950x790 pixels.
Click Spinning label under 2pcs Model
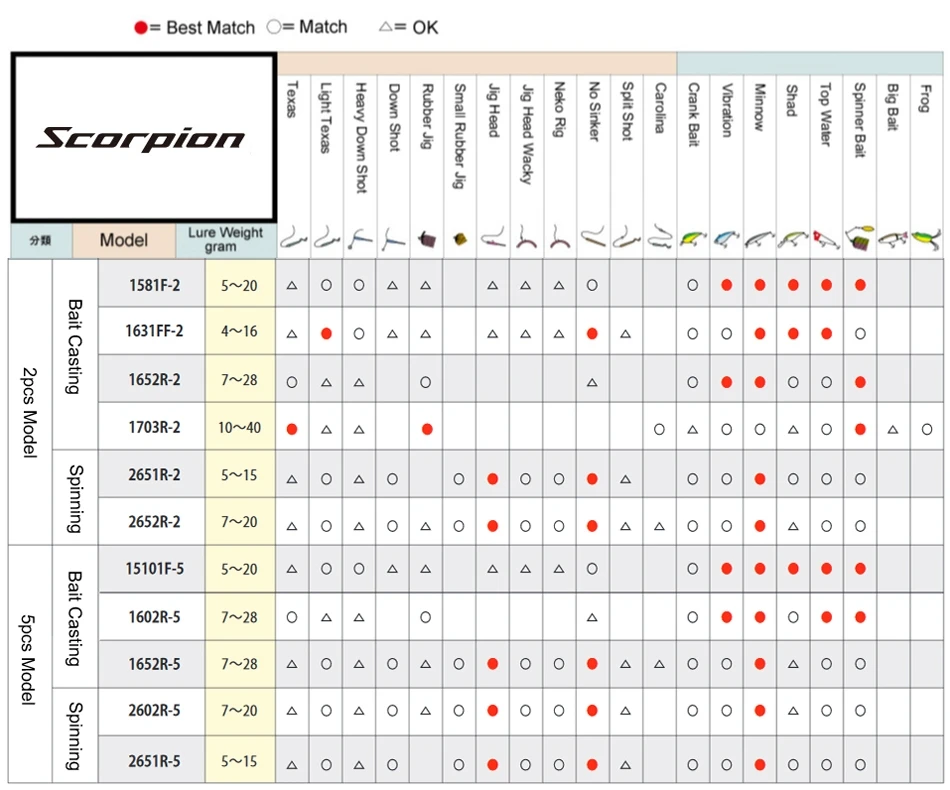click(75, 499)
